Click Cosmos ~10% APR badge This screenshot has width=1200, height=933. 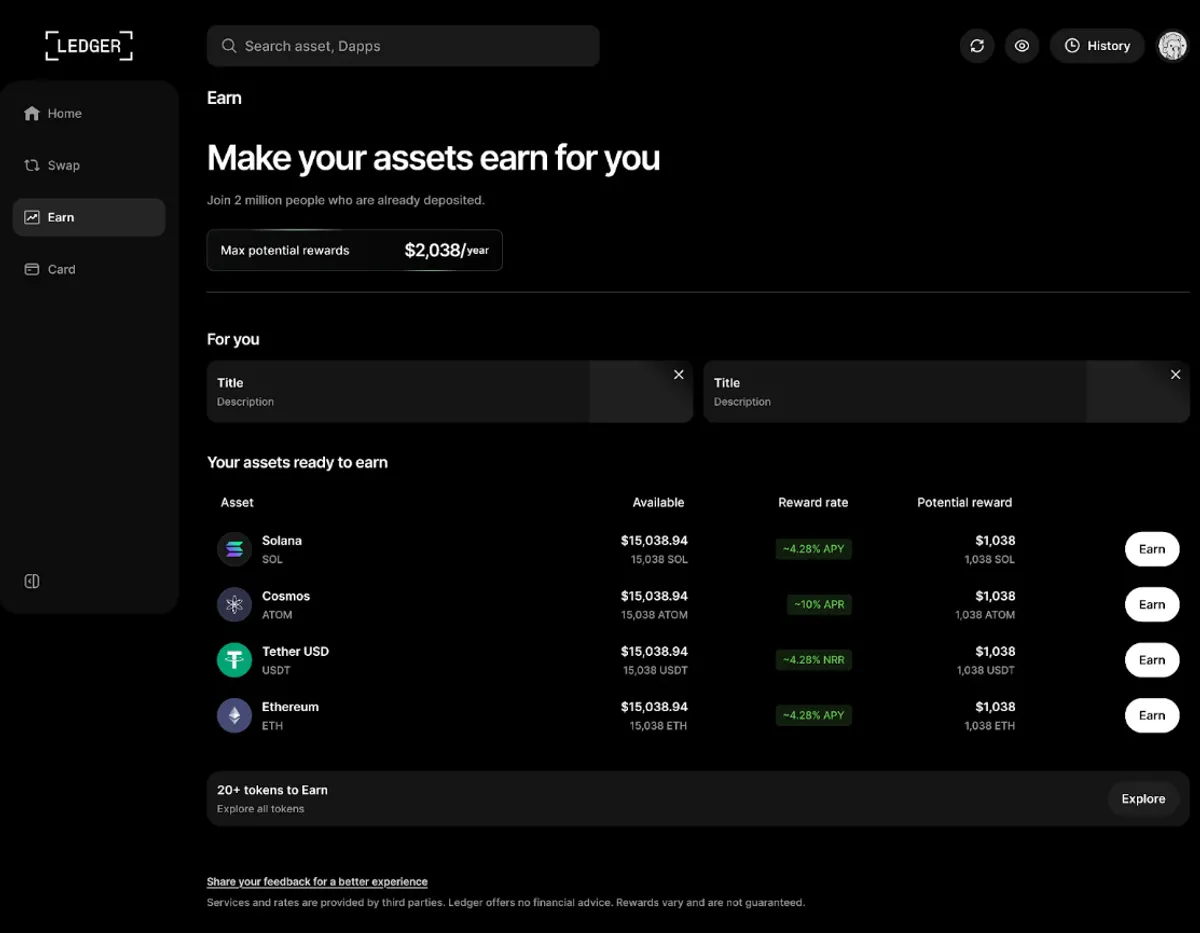[x=819, y=604]
